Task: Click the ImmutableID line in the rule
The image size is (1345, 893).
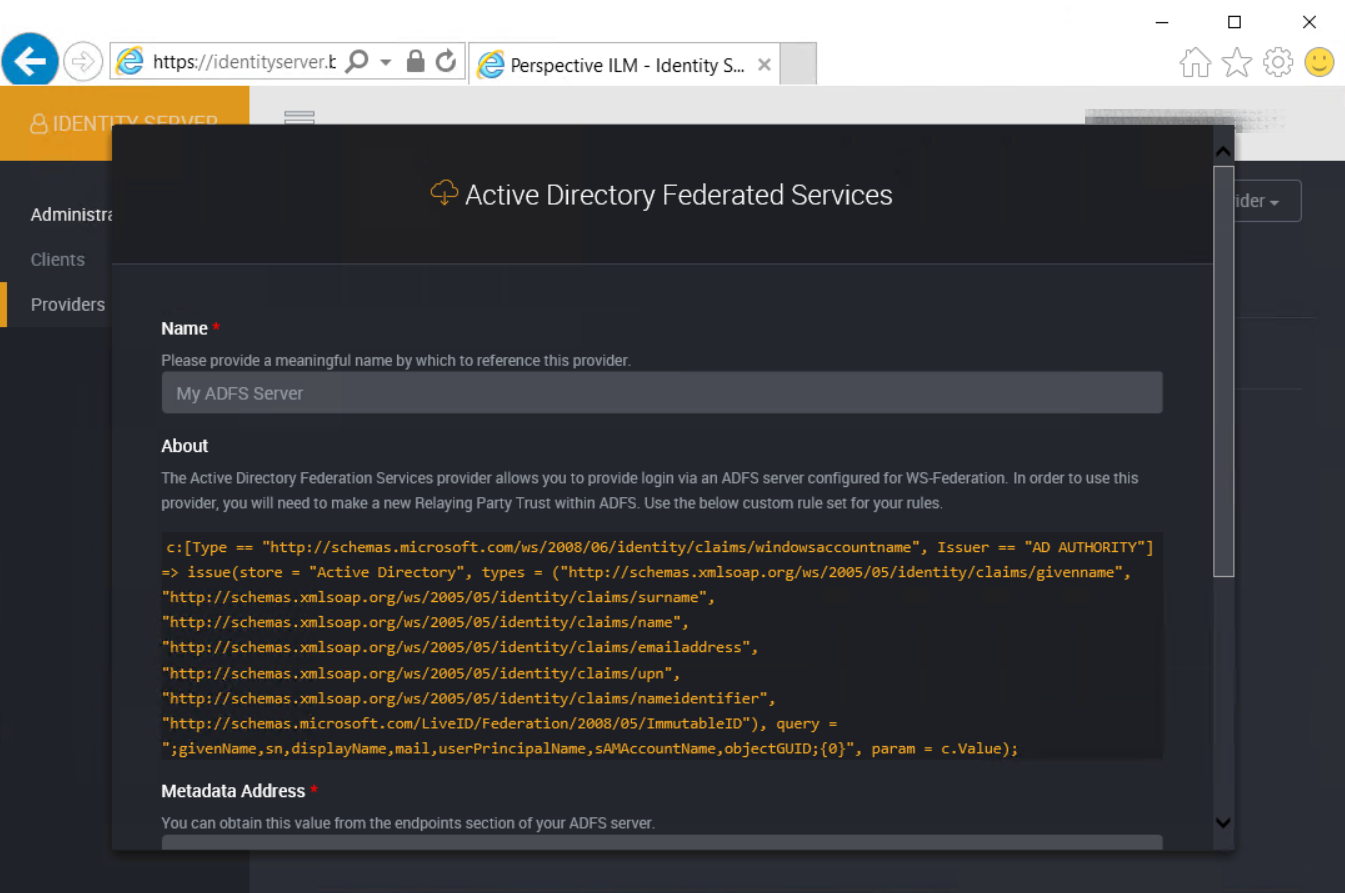Action: (x=500, y=722)
